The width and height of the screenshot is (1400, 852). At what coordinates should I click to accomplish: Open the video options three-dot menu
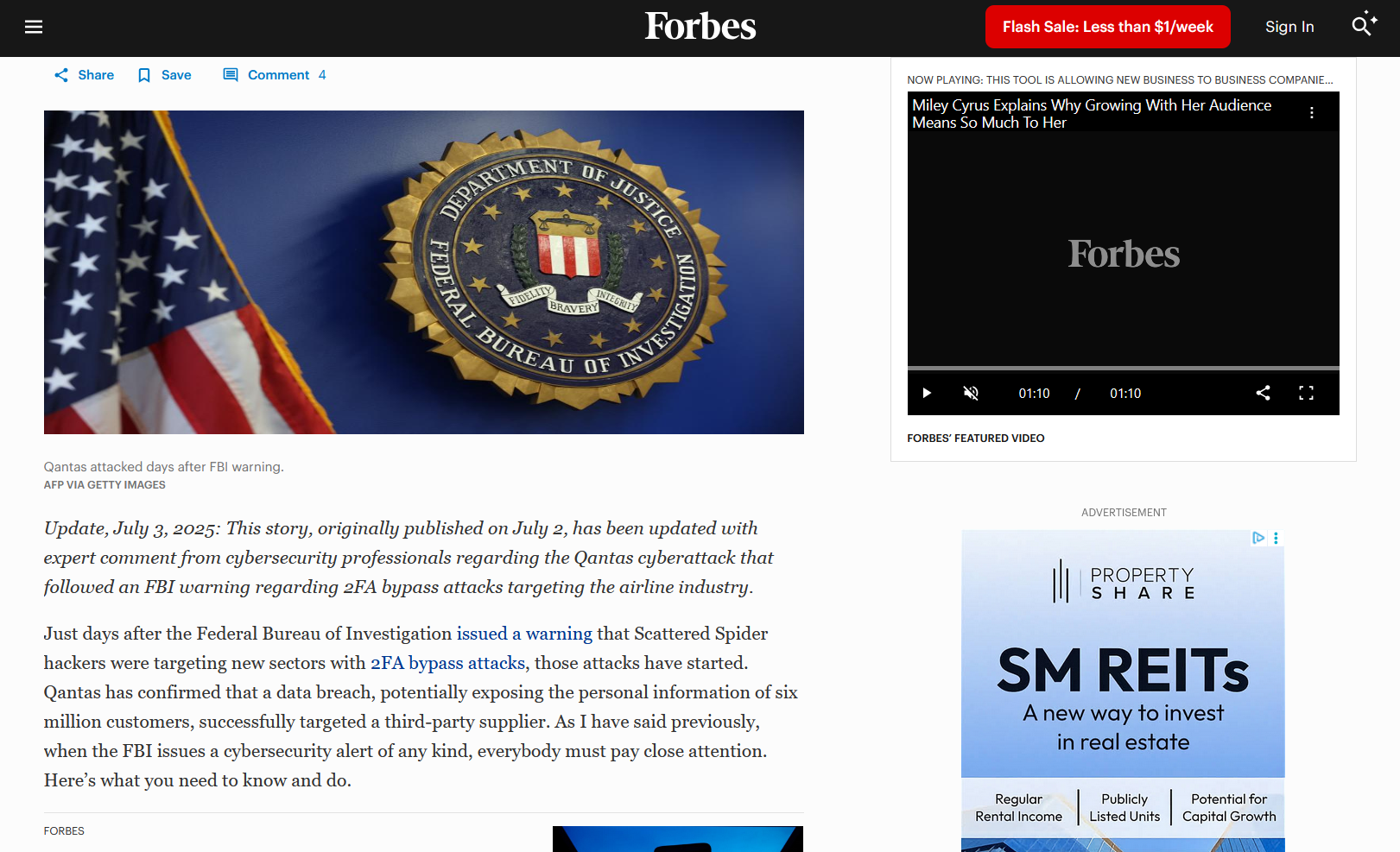pyautogui.click(x=1312, y=113)
